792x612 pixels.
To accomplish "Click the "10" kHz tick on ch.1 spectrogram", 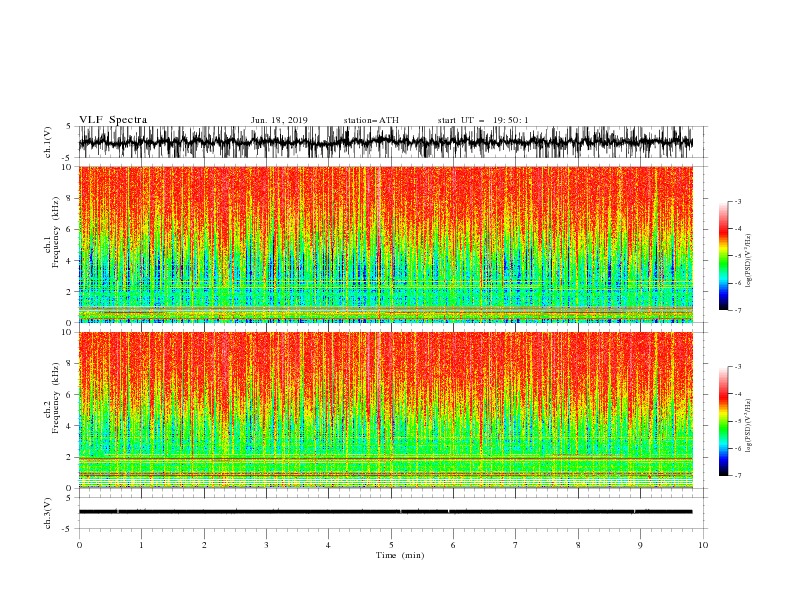I will [x=67, y=167].
